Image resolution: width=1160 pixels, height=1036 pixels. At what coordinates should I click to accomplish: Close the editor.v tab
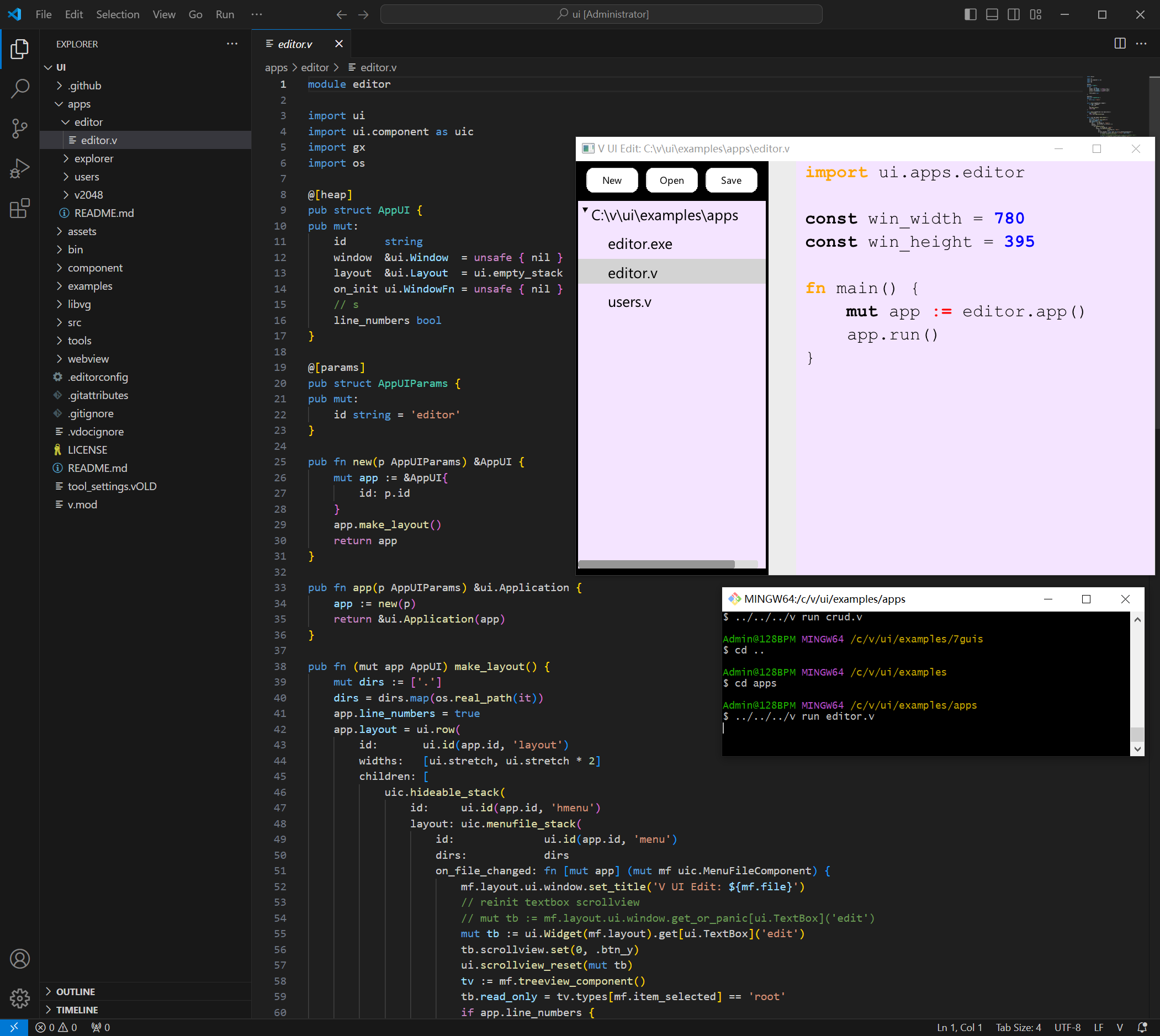339,44
